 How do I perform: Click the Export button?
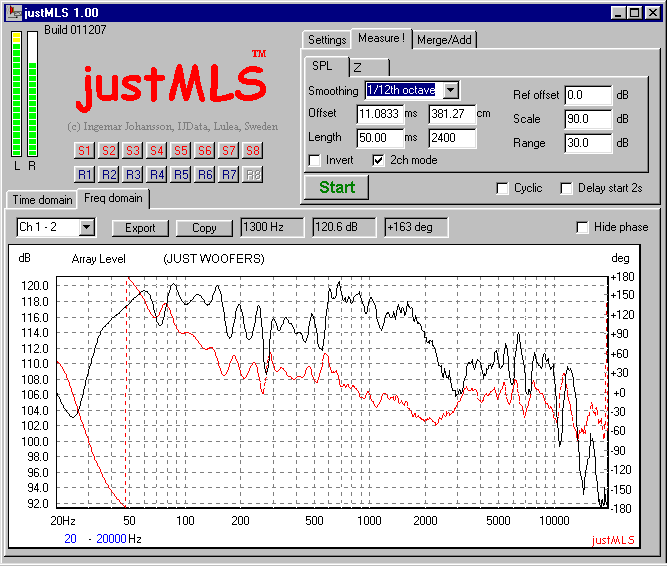click(140, 228)
